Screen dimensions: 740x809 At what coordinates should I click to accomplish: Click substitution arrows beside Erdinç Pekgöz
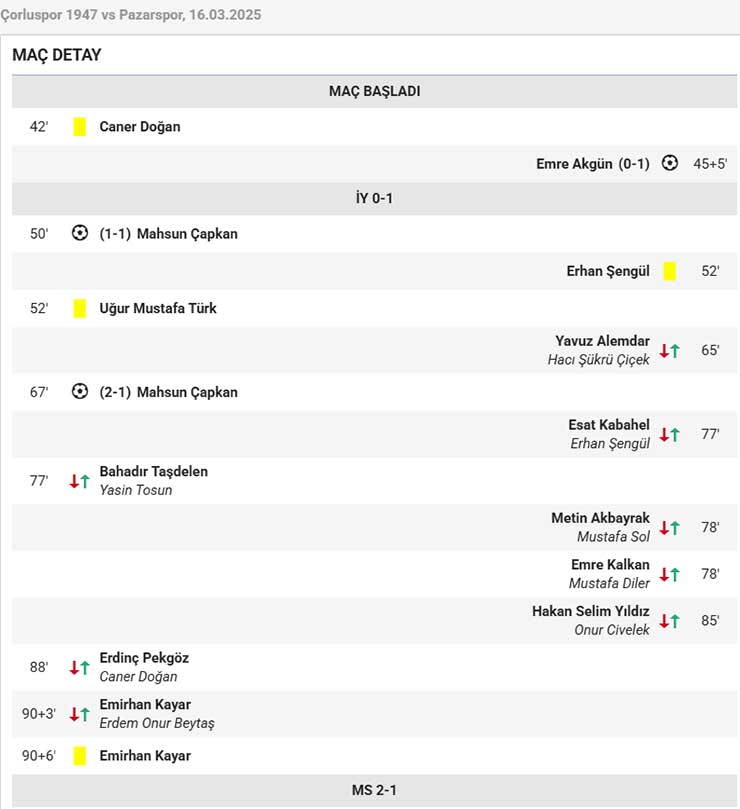[x=79, y=668]
